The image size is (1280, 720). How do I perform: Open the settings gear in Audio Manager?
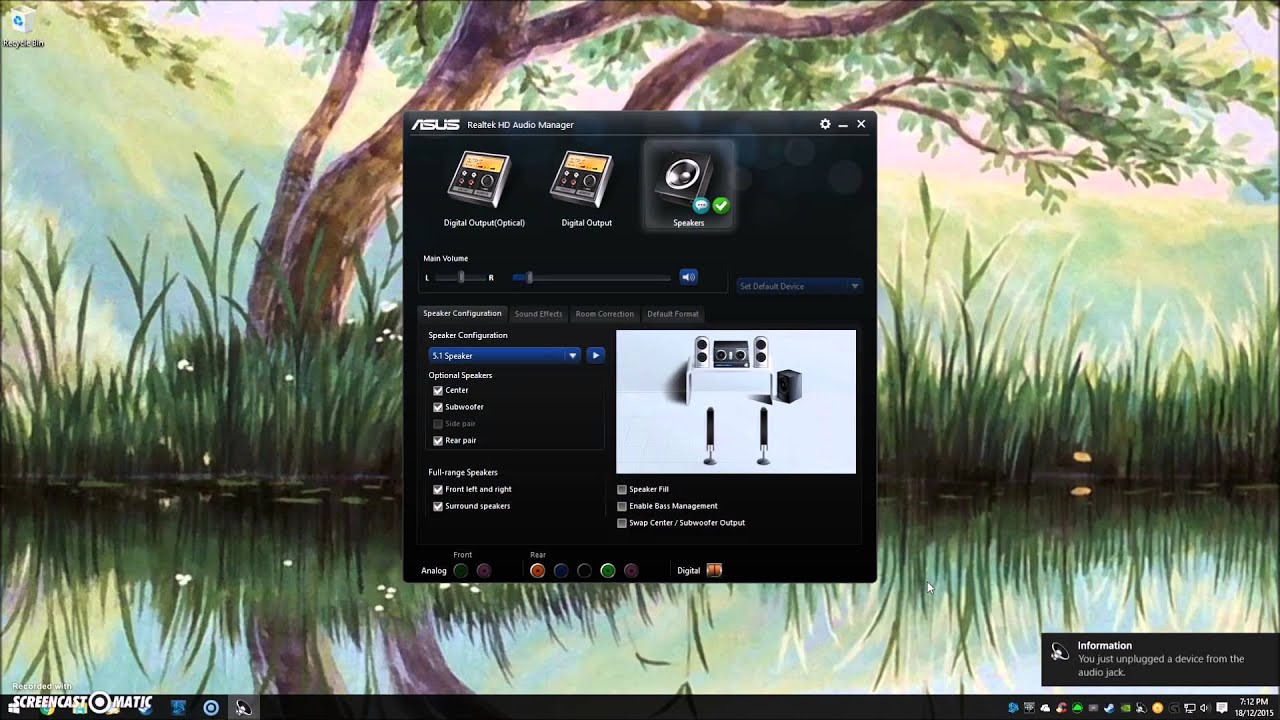tap(825, 124)
